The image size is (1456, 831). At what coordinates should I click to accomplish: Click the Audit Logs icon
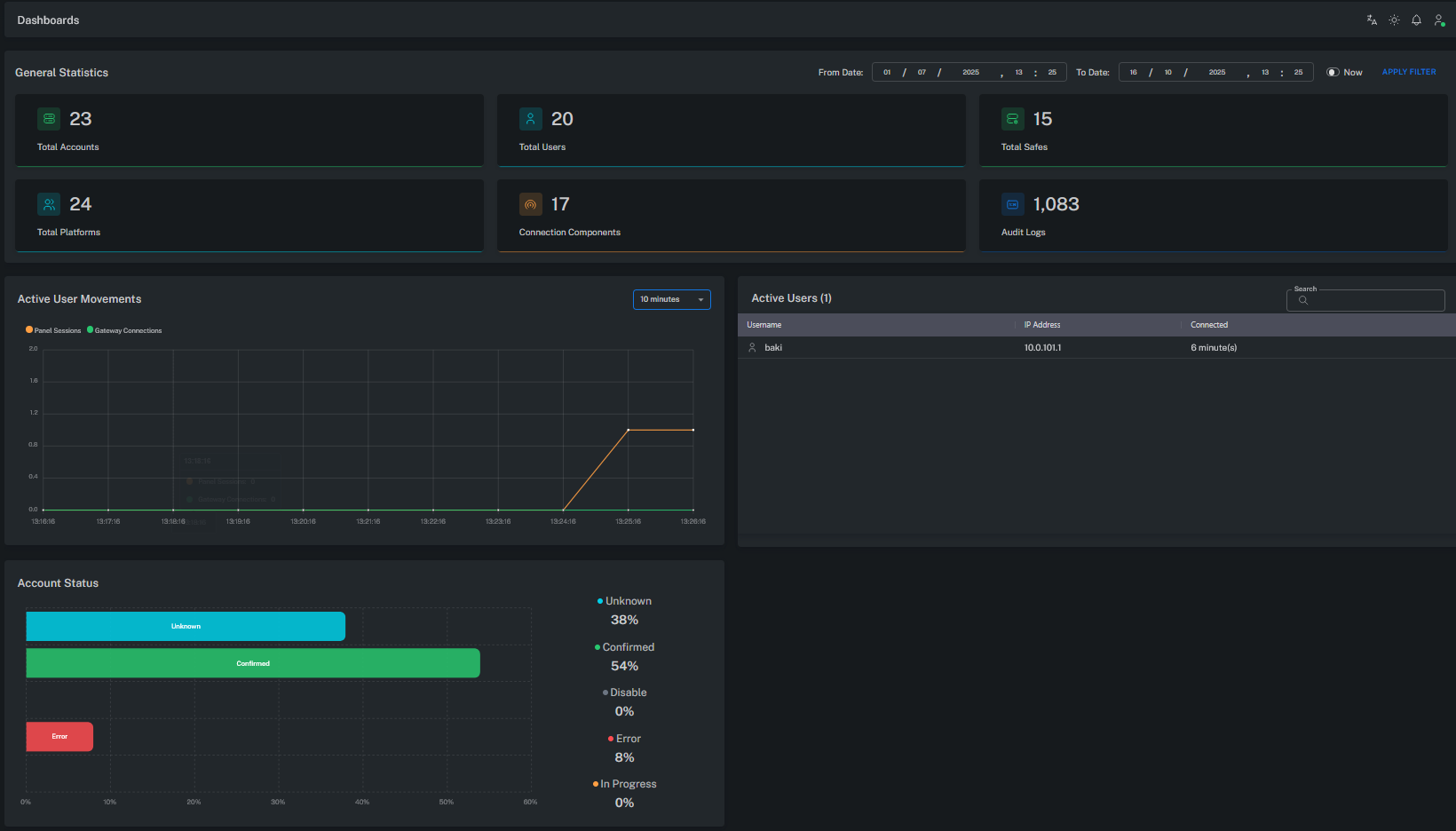coord(1013,204)
